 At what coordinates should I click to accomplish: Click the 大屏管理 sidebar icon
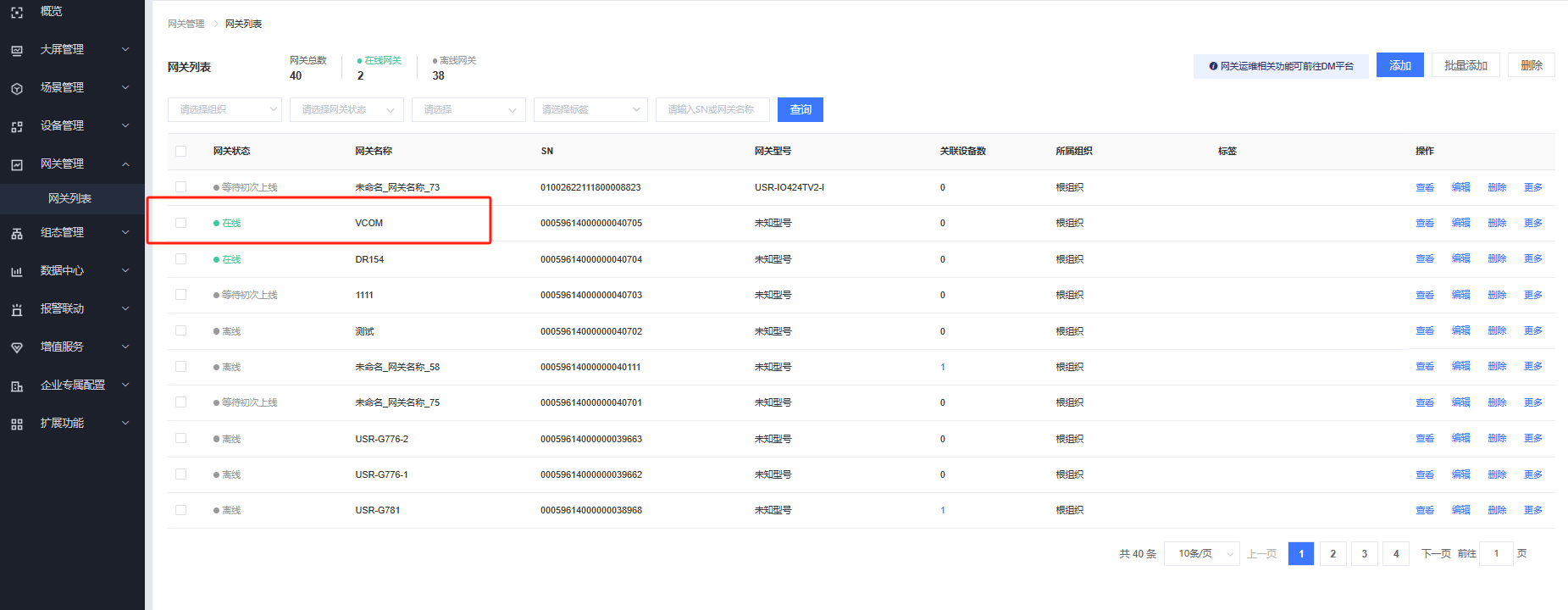coord(17,50)
